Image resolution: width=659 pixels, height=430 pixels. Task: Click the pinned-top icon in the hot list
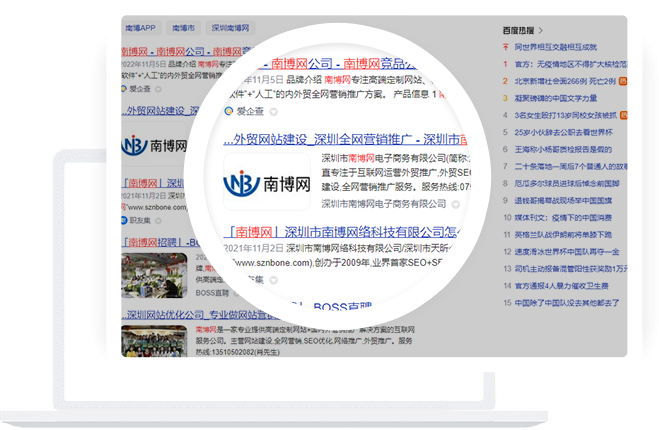(506, 46)
